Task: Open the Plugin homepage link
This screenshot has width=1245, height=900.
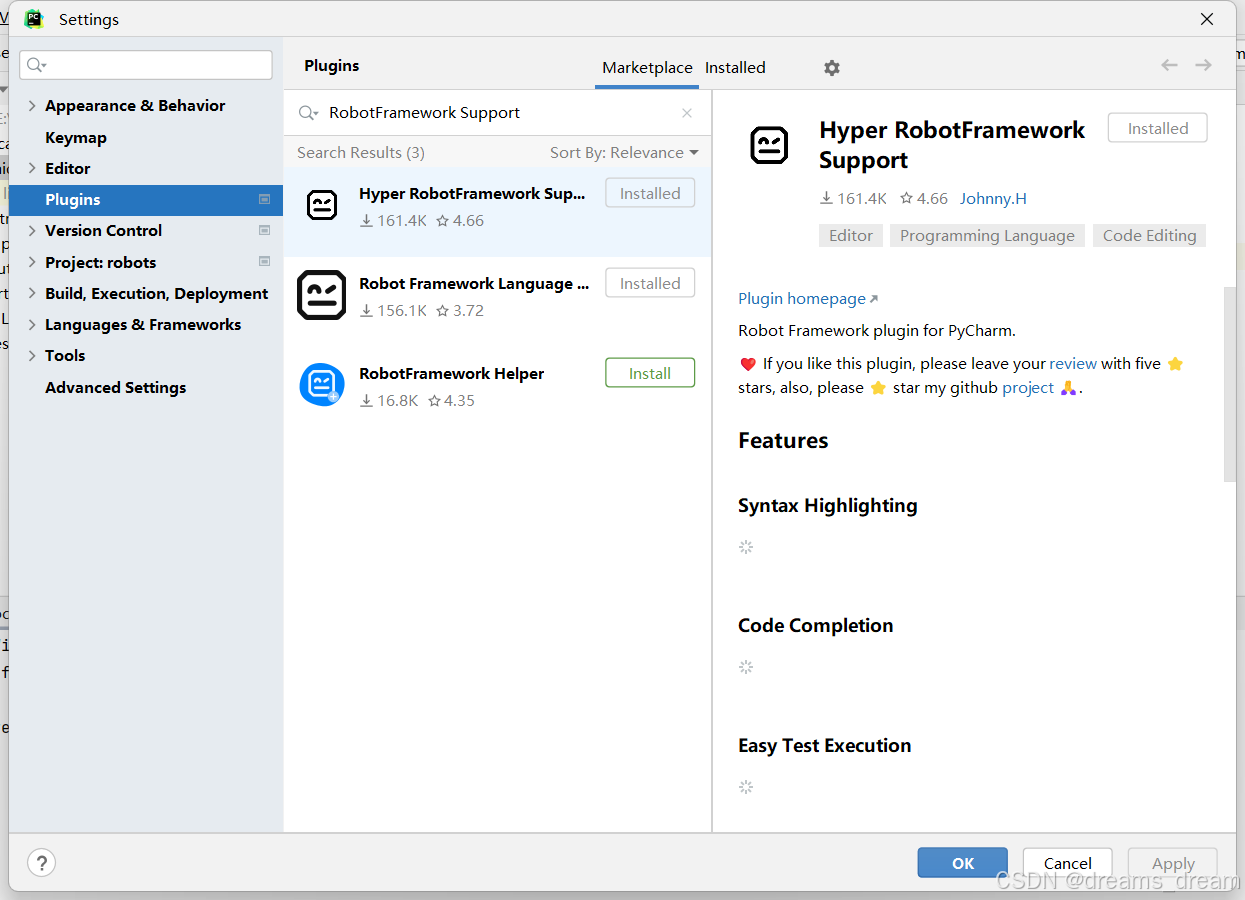Action: coord(808,298)
